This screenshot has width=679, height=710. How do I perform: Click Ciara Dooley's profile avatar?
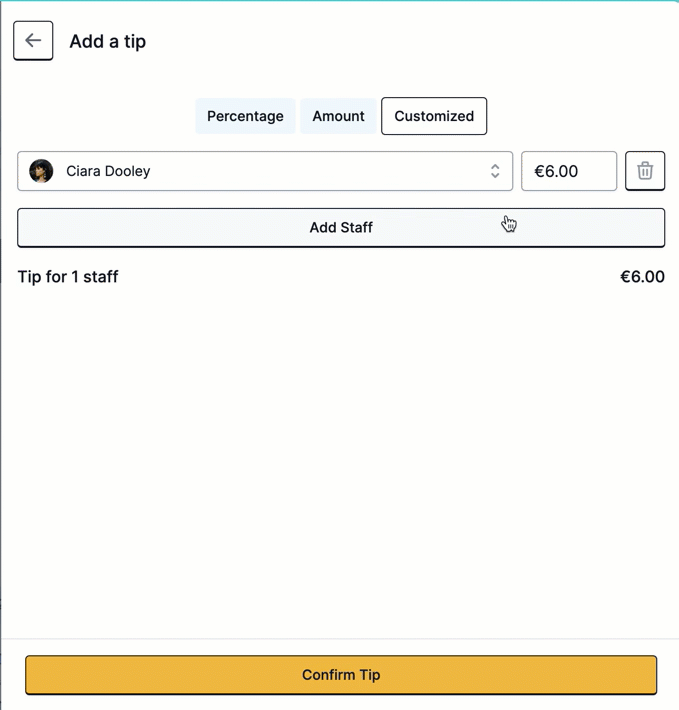(x=41, y=171)
